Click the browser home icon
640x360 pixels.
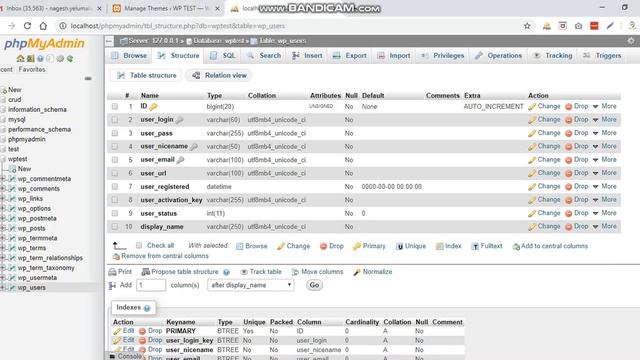[43, 26]
